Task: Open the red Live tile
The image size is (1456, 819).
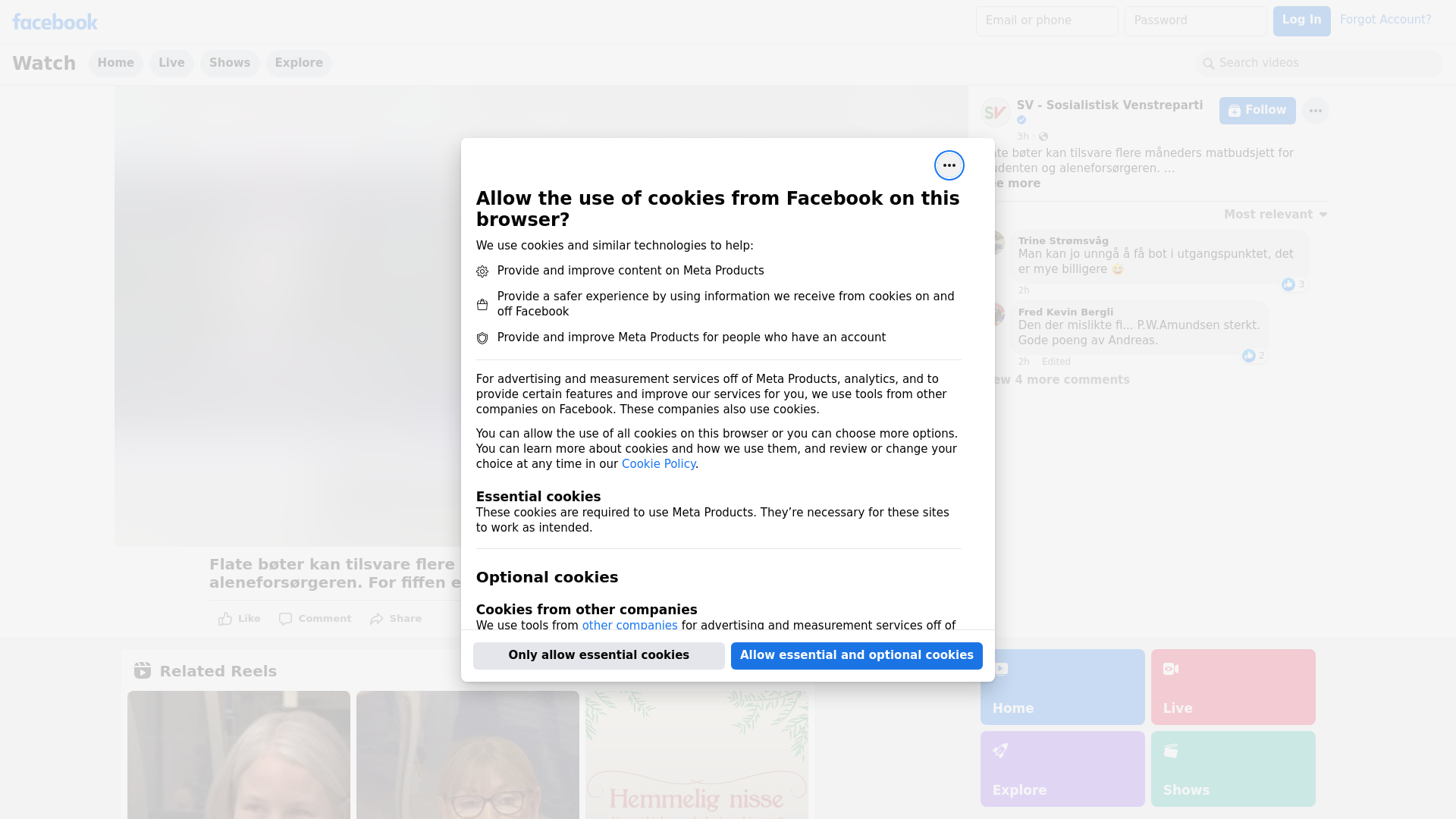Action: click(x=1233, y=687)
